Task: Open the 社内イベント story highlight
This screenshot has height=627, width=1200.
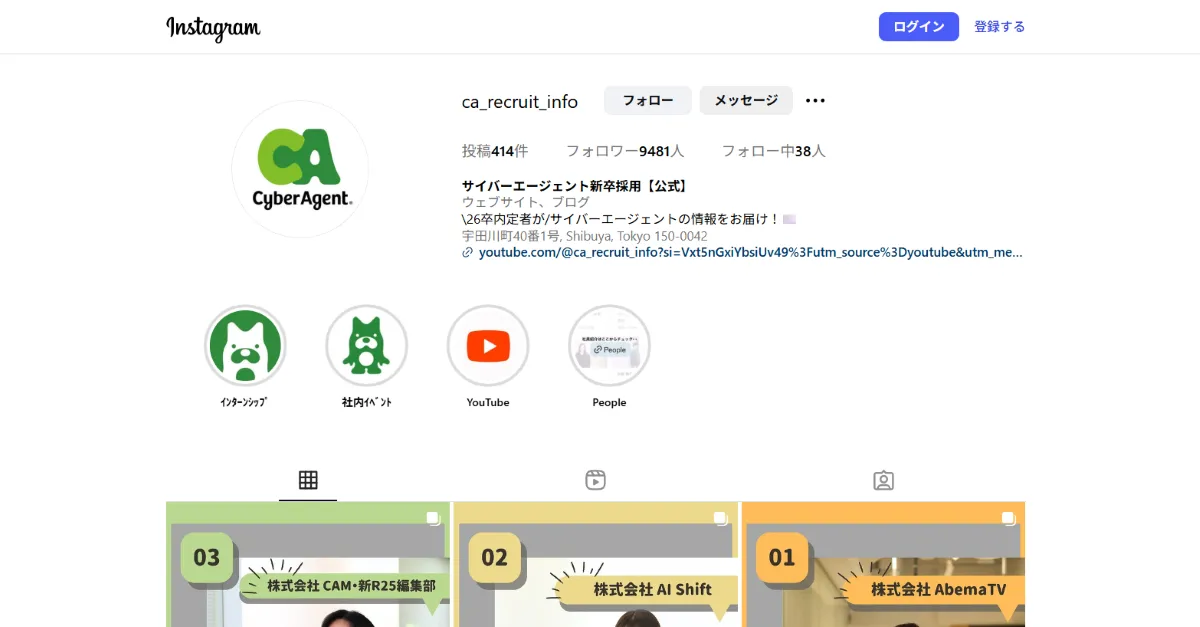Action: pos(366,346)
